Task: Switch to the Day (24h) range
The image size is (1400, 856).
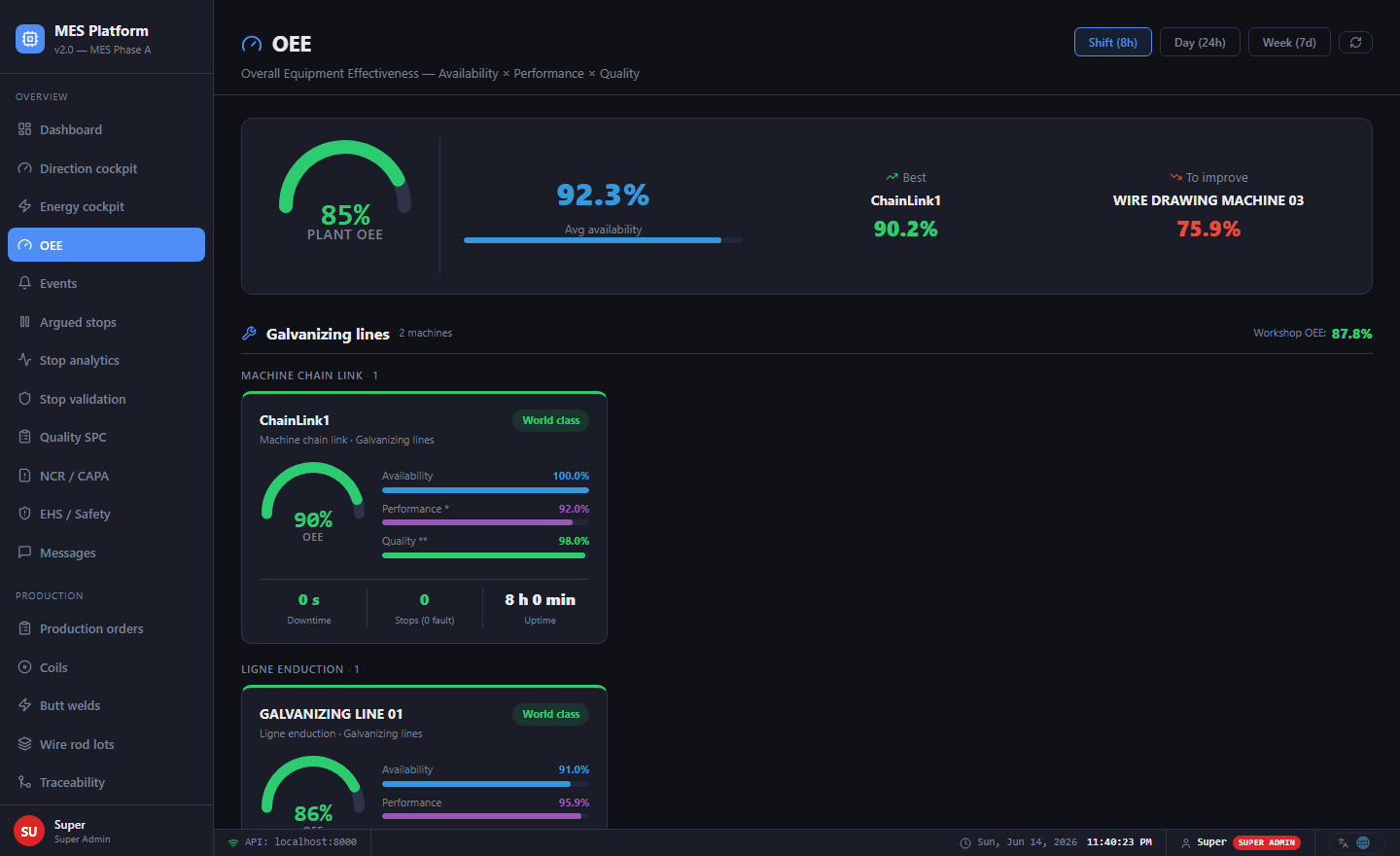Action: 1200,42
